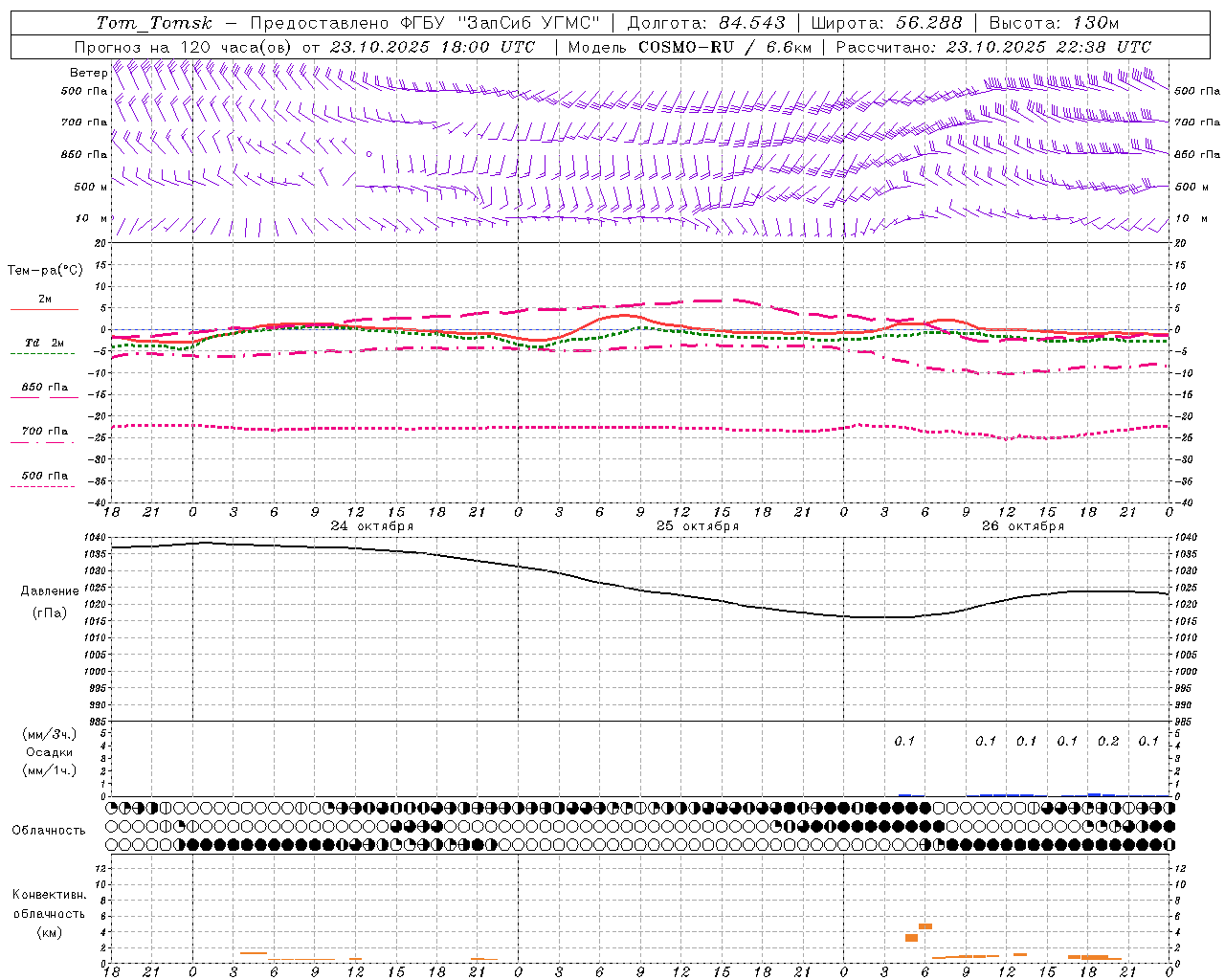Click the '10 м' wind level label
This screenshot has height=980, width=1225.
[92, 219]
